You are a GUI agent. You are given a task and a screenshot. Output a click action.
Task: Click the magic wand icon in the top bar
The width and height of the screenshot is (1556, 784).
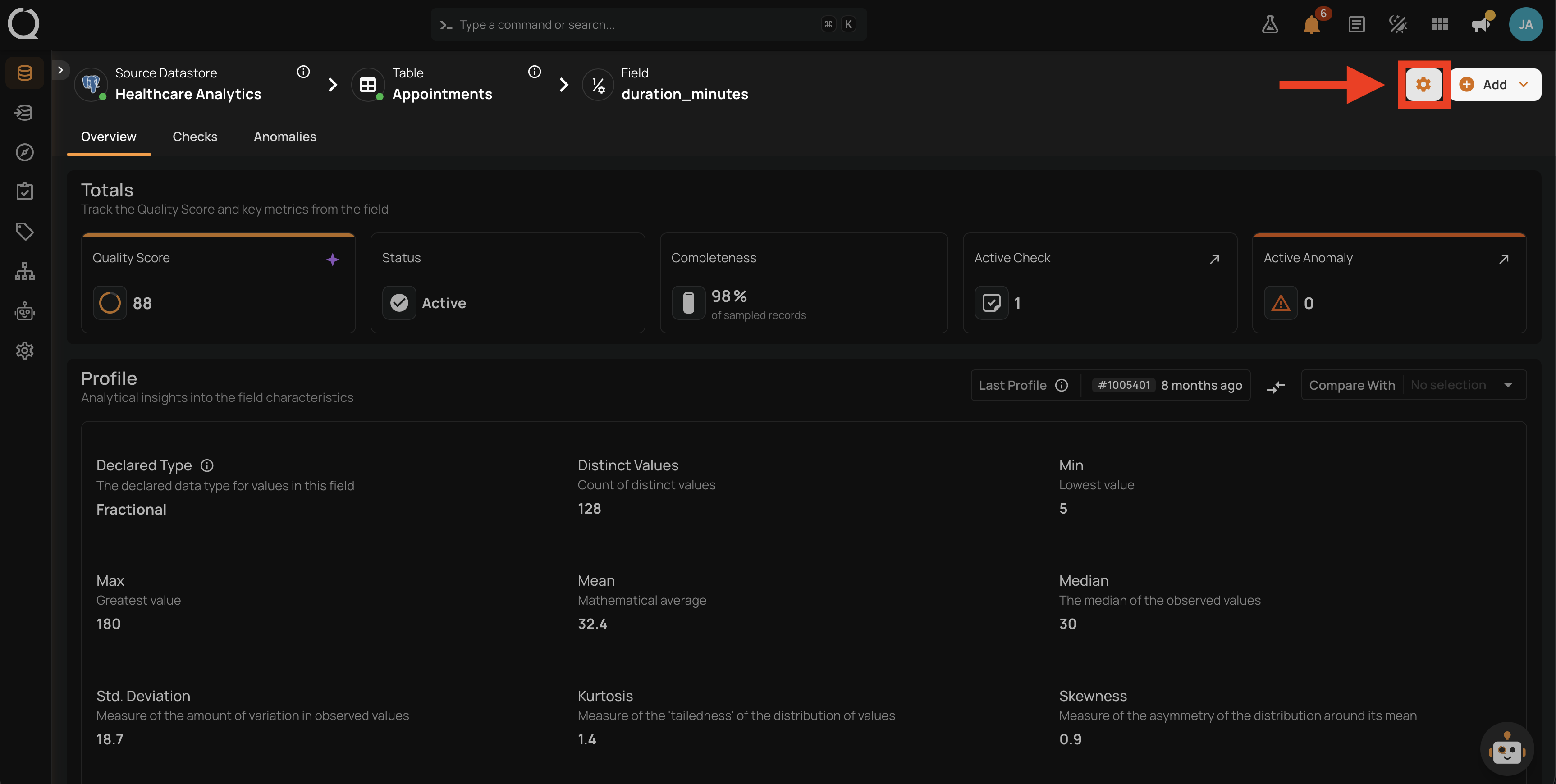pyautogui.click(x=1398, y=24)
